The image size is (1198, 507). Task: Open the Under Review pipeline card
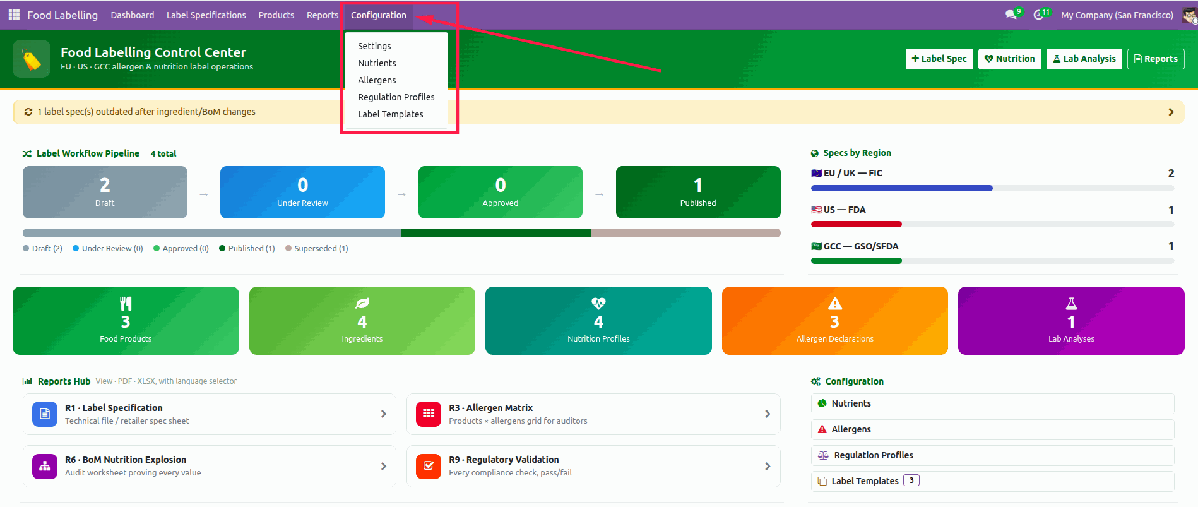(x=303, y=192)
